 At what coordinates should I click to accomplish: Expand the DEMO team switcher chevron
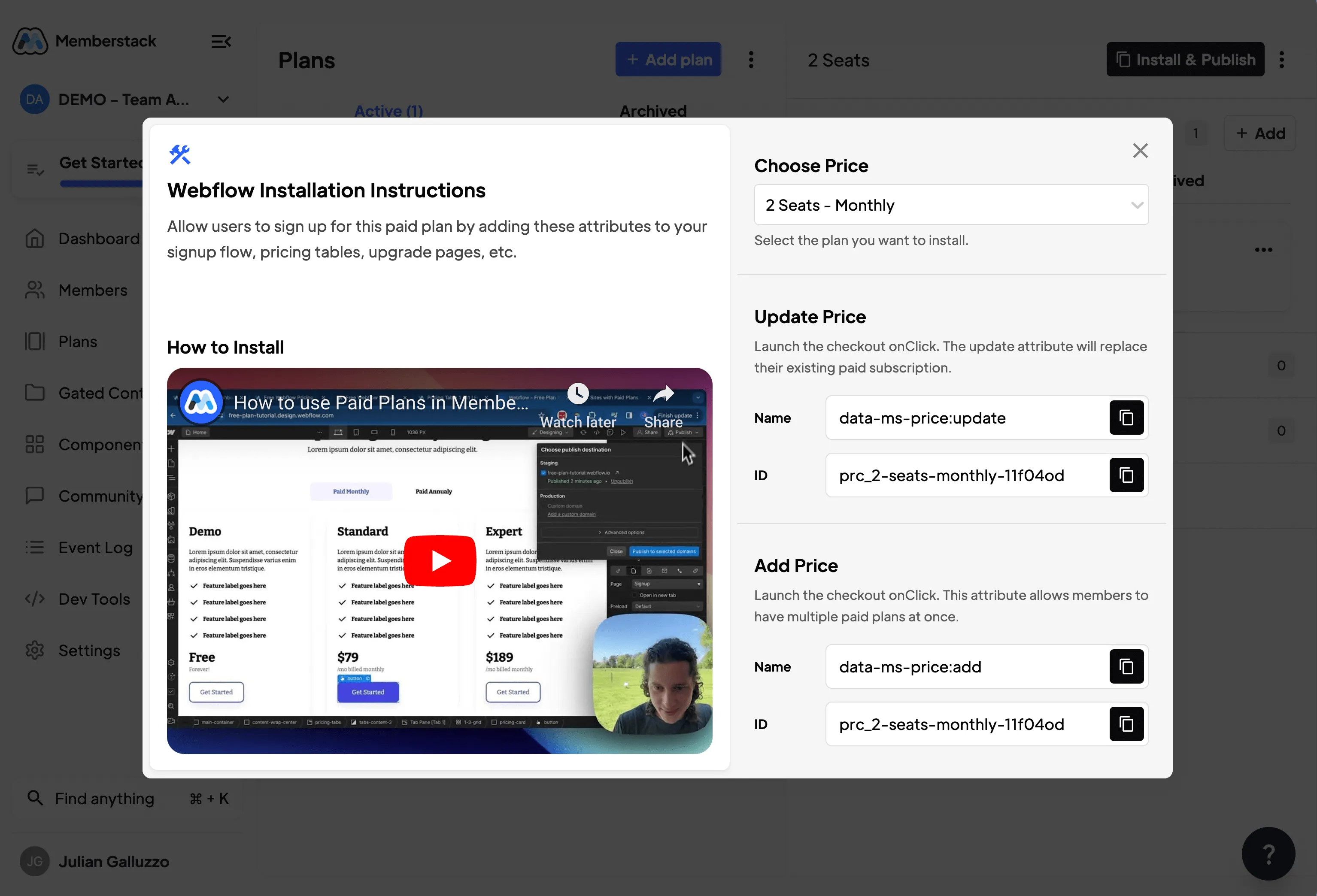[x=223, y=100]
